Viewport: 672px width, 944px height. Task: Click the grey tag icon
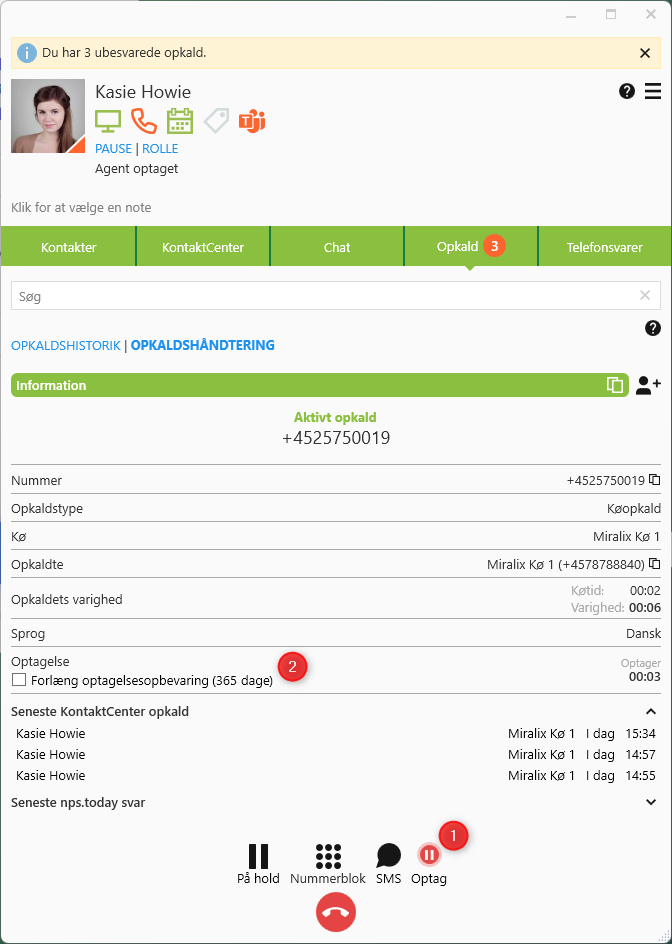click(x=216, y=122)
